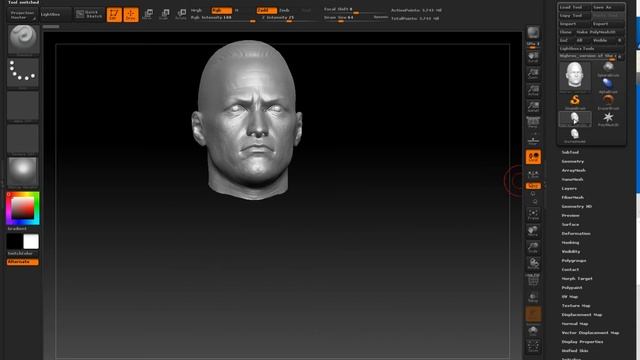640x360 pixels.
Task: Set canvas to Actual size
Action: pos(533,90)
